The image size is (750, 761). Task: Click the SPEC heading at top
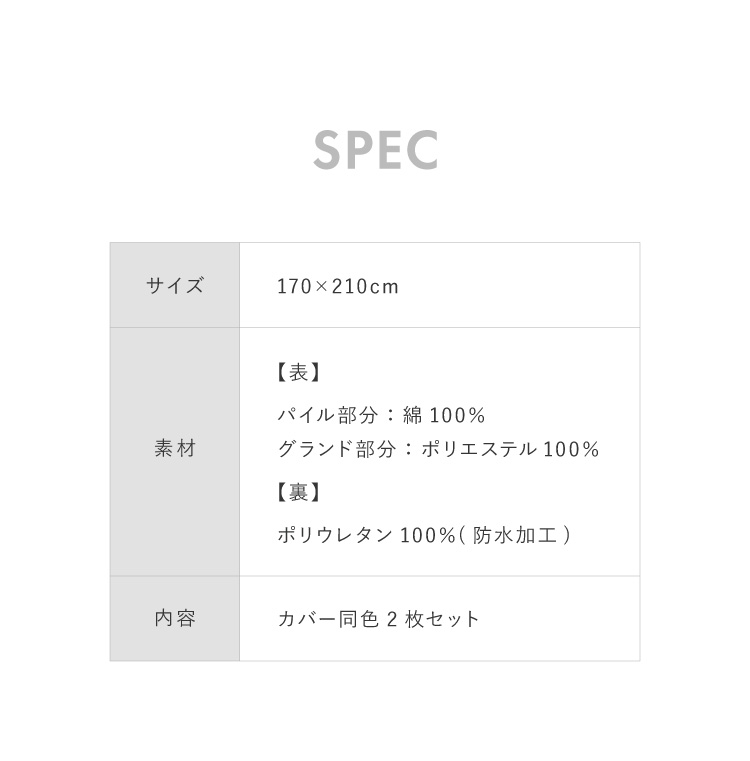click(x=375, y=150)
